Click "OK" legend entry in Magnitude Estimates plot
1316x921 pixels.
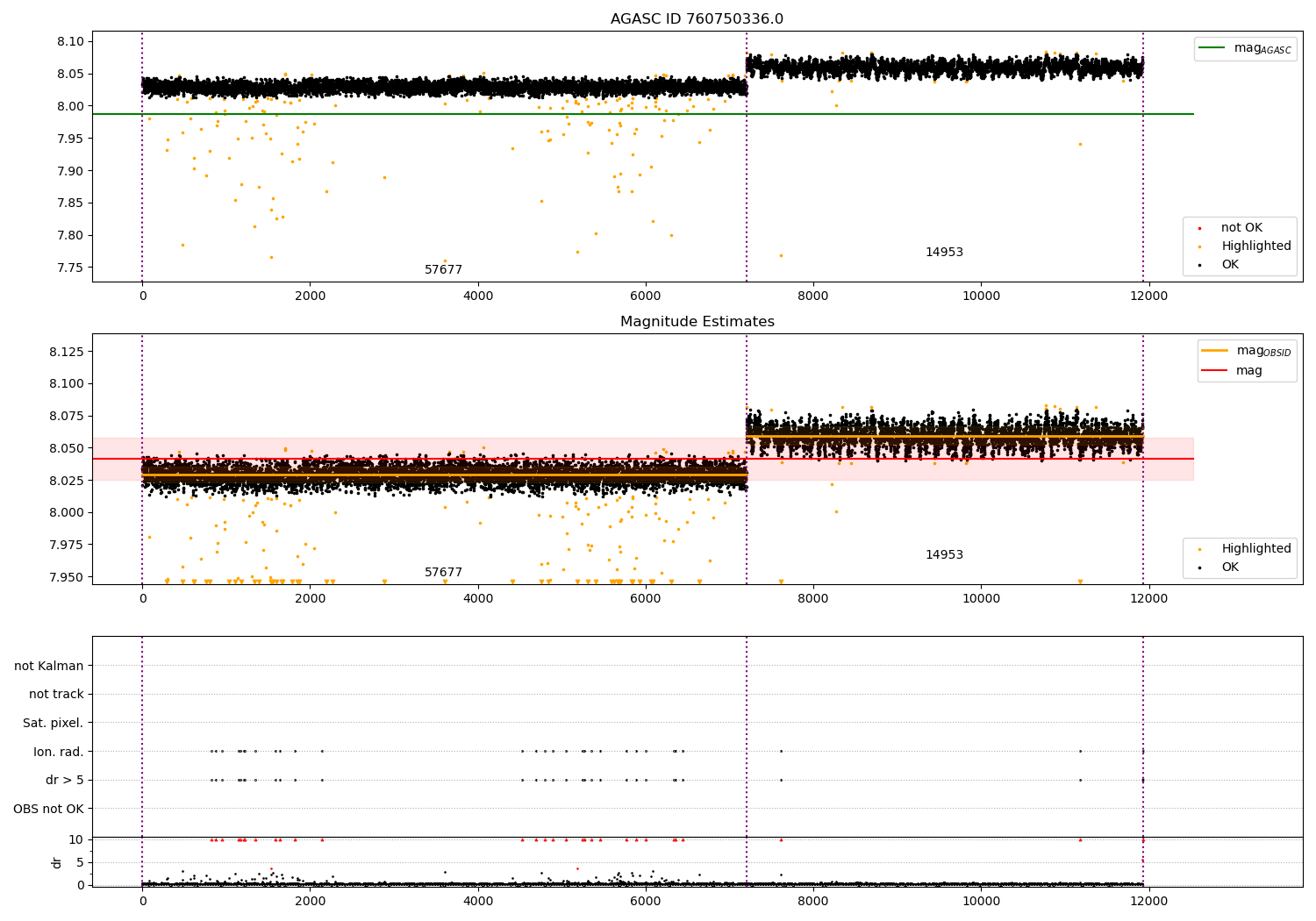(x=1230, y=568)
